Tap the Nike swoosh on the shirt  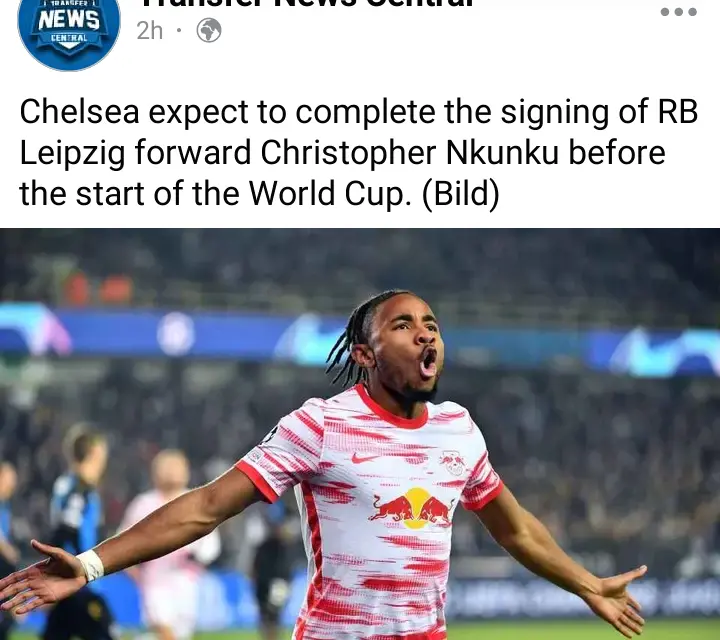[365, 458]
